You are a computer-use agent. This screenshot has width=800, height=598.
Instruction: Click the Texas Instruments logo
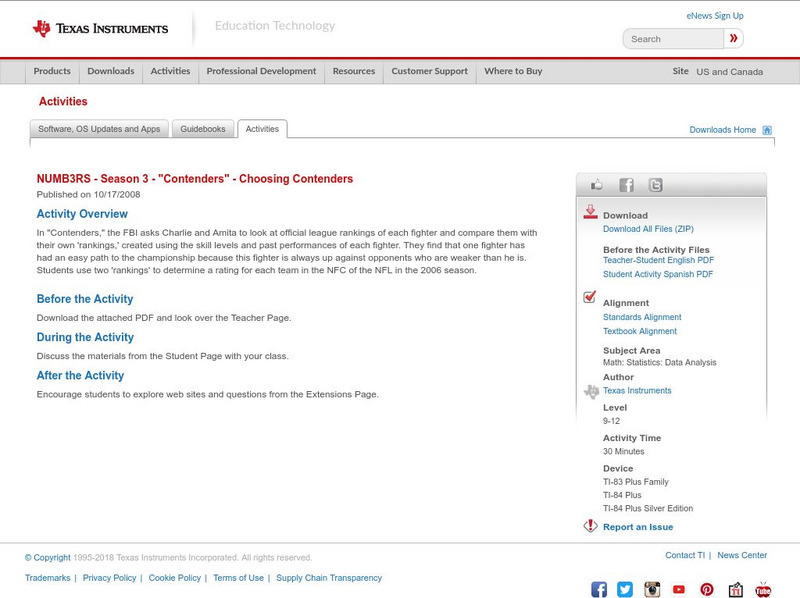tap(100, 29)
